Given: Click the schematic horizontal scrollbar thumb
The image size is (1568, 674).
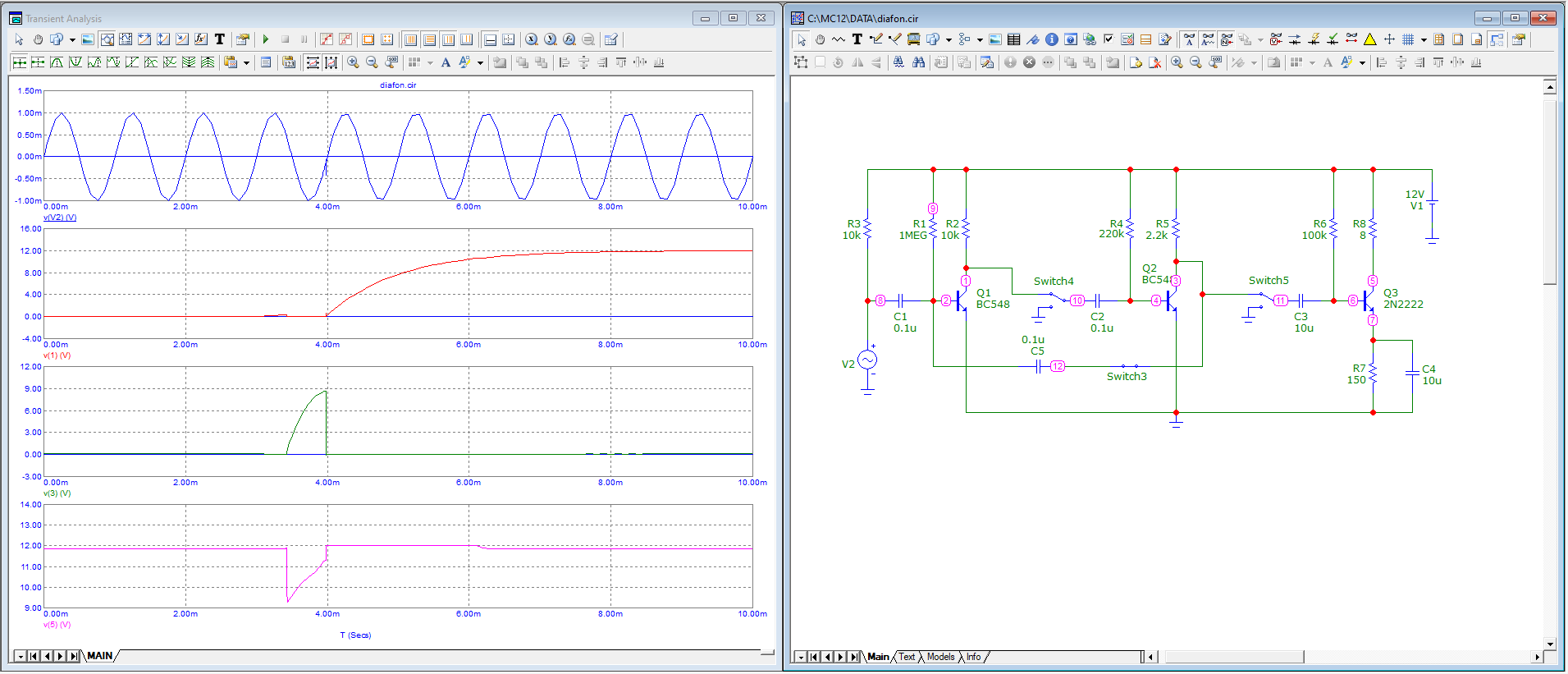Looking at the screenshot, I should click(x=1234, y=657).
